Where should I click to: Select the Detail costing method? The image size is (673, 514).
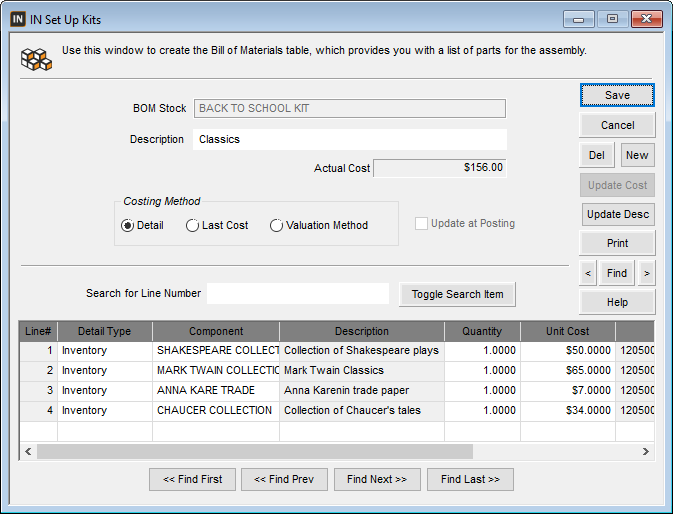pos(127,226)
